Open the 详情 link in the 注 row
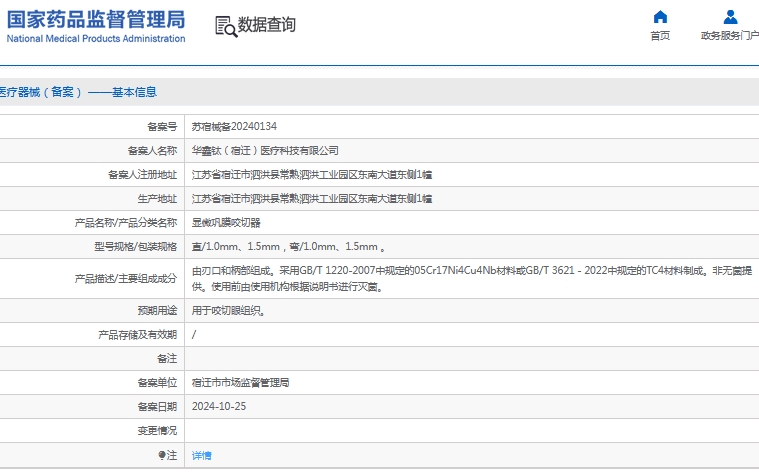759x473 pixels. click(x=201, y=456)
